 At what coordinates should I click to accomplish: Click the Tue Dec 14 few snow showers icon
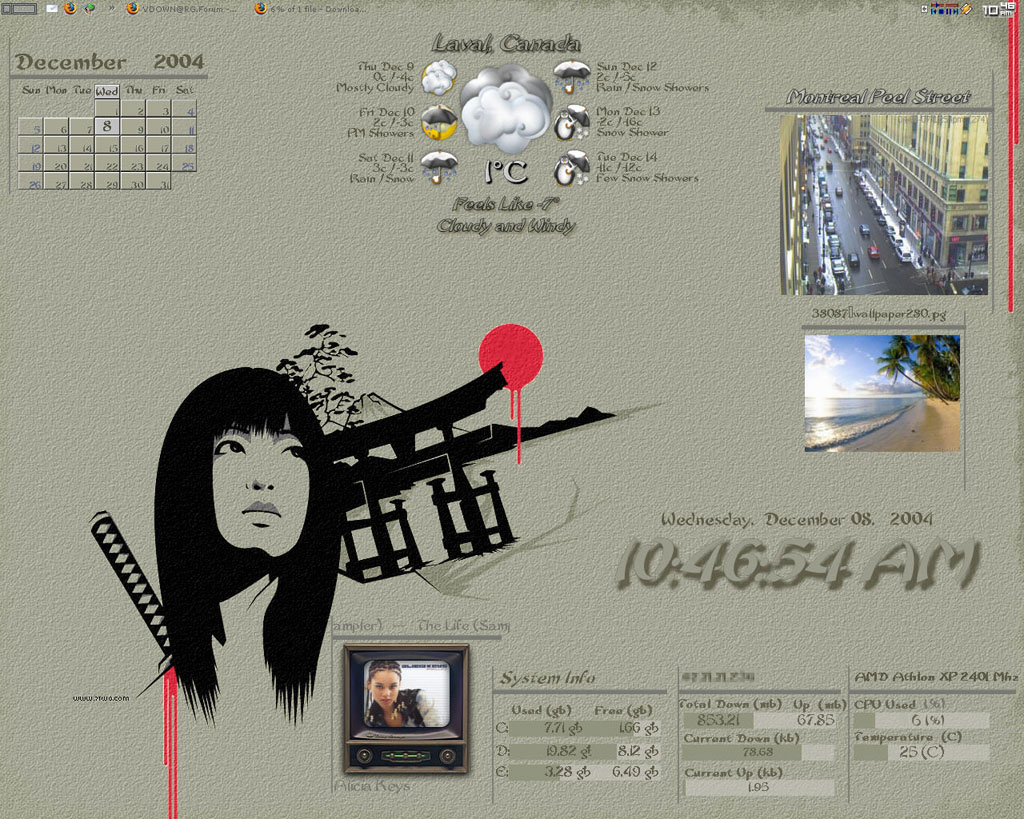point(572,167)
